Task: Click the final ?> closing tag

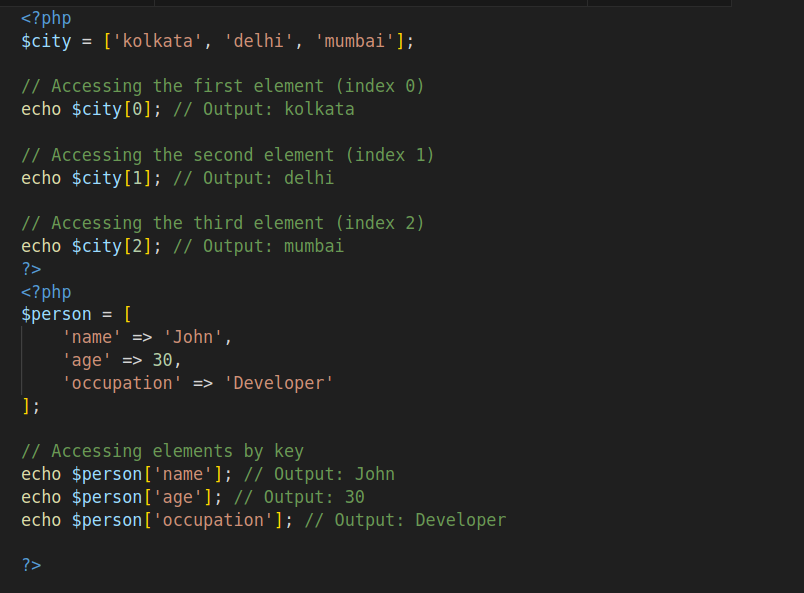Action: 31,565
